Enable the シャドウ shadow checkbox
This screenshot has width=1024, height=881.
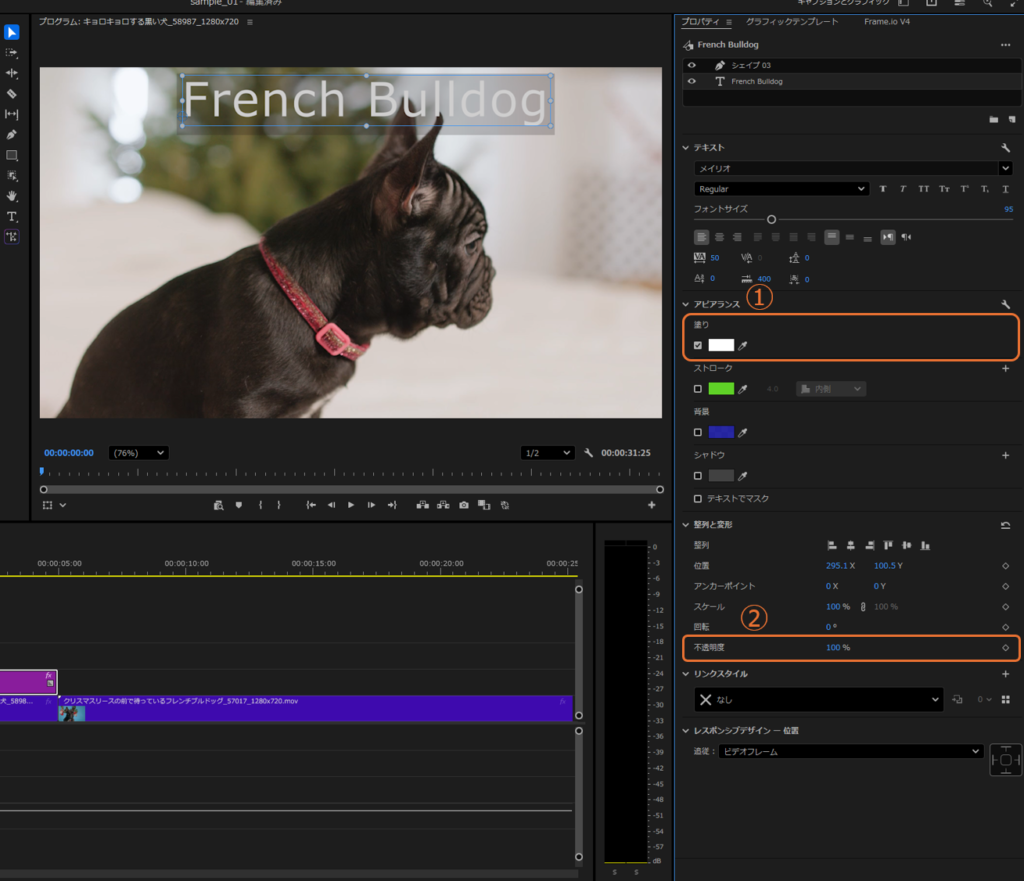coord(698,476)
